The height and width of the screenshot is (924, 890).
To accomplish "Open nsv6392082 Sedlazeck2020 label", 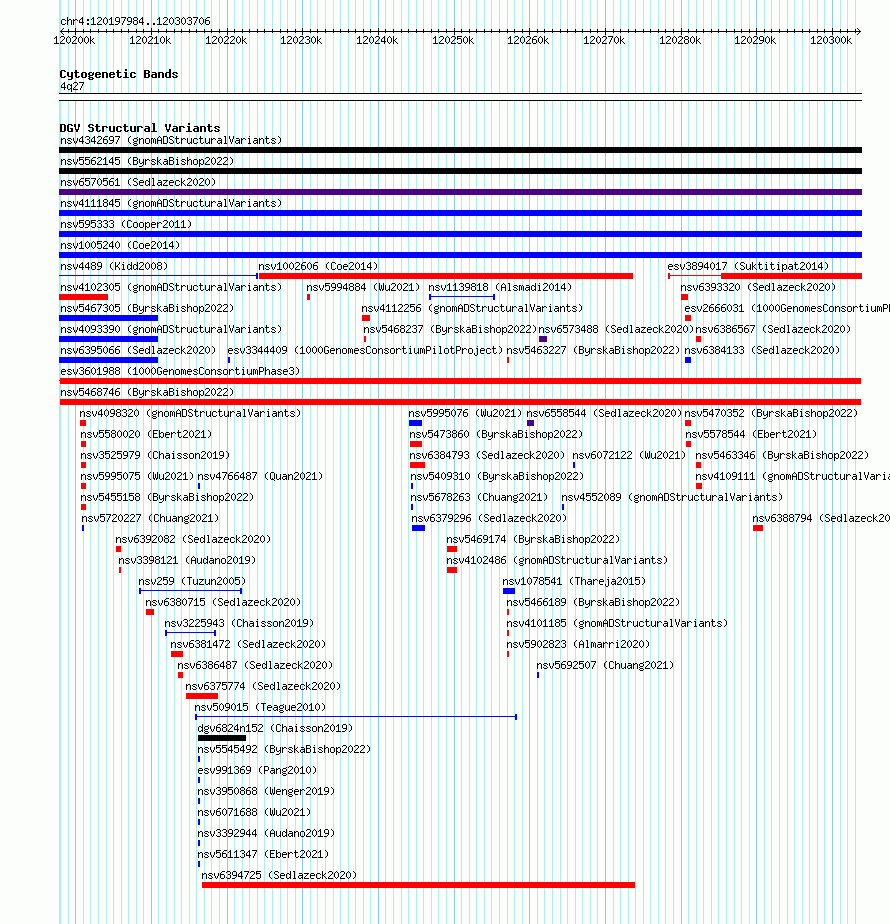I will pyautogui.click(x=193, y=539).
